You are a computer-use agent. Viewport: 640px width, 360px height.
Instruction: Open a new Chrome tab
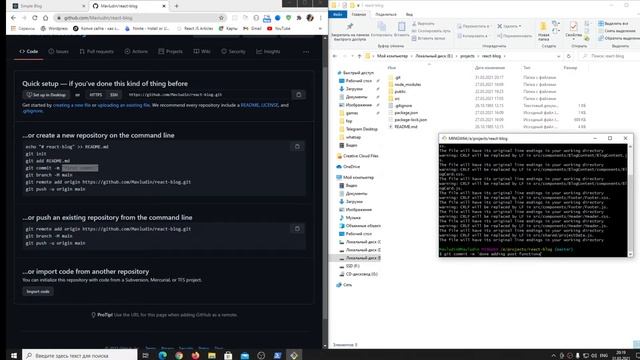(176, 6)
